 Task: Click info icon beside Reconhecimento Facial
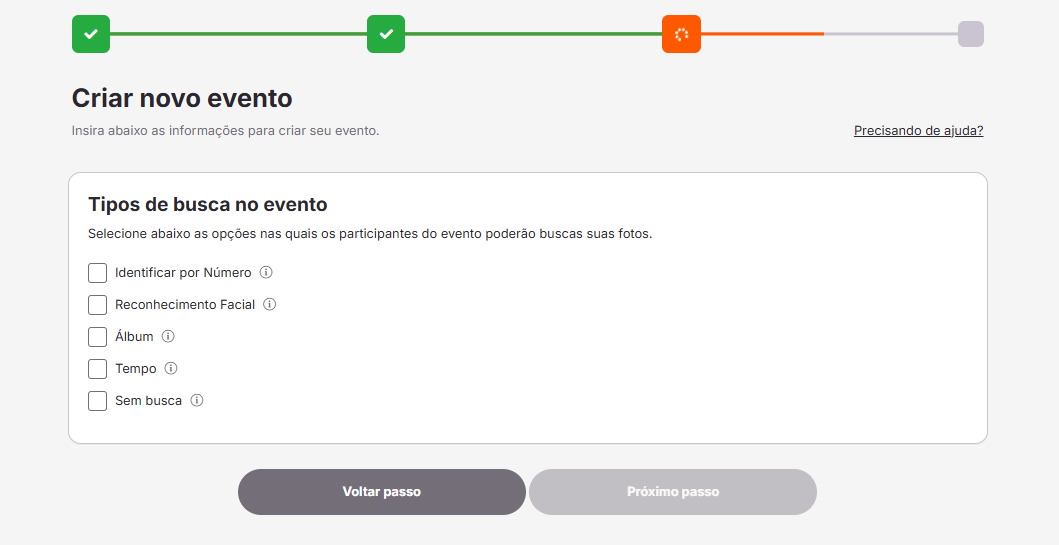(x=270, y=304)
